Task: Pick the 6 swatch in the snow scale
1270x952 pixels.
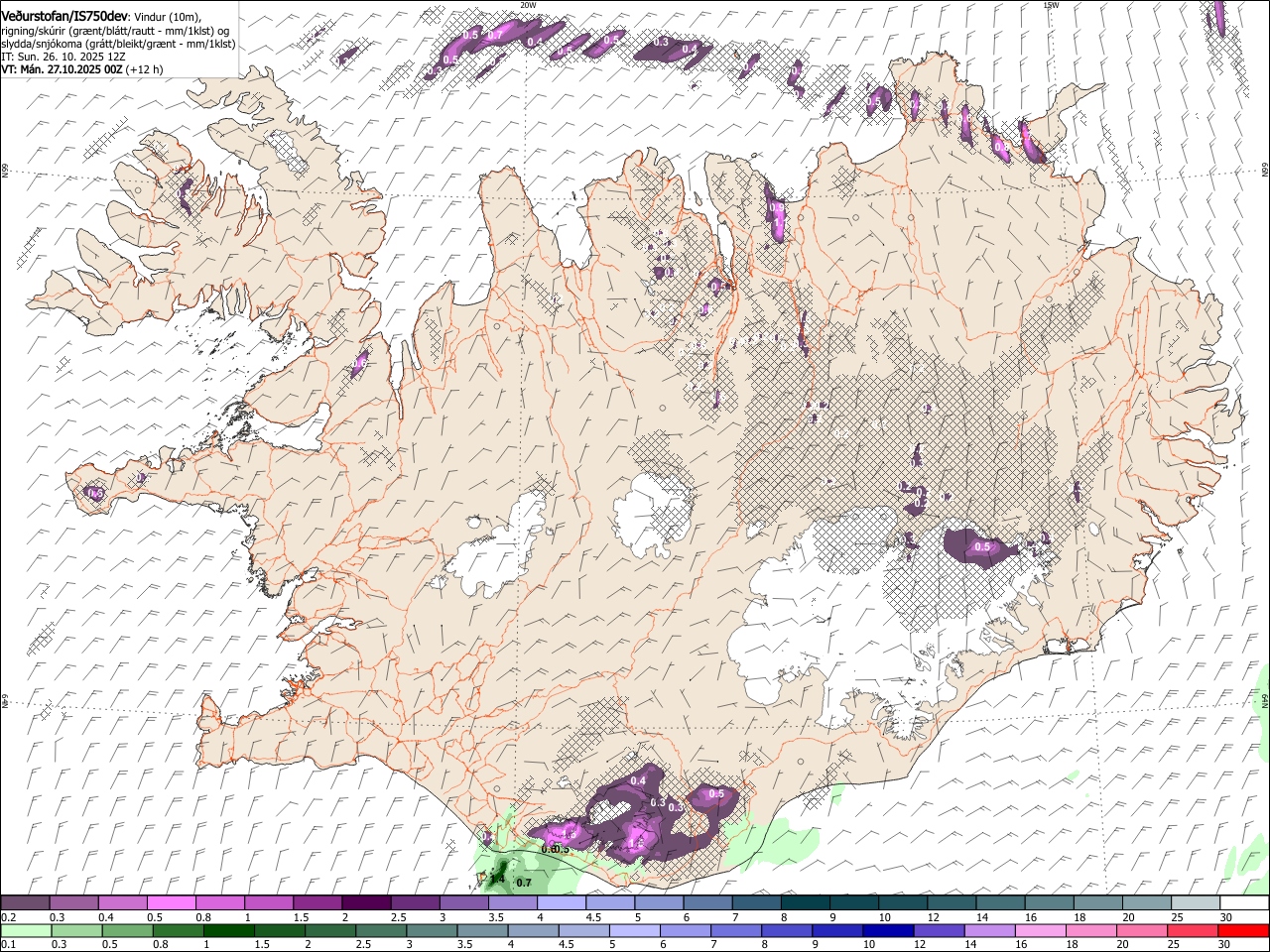Action: coord(707,902)
